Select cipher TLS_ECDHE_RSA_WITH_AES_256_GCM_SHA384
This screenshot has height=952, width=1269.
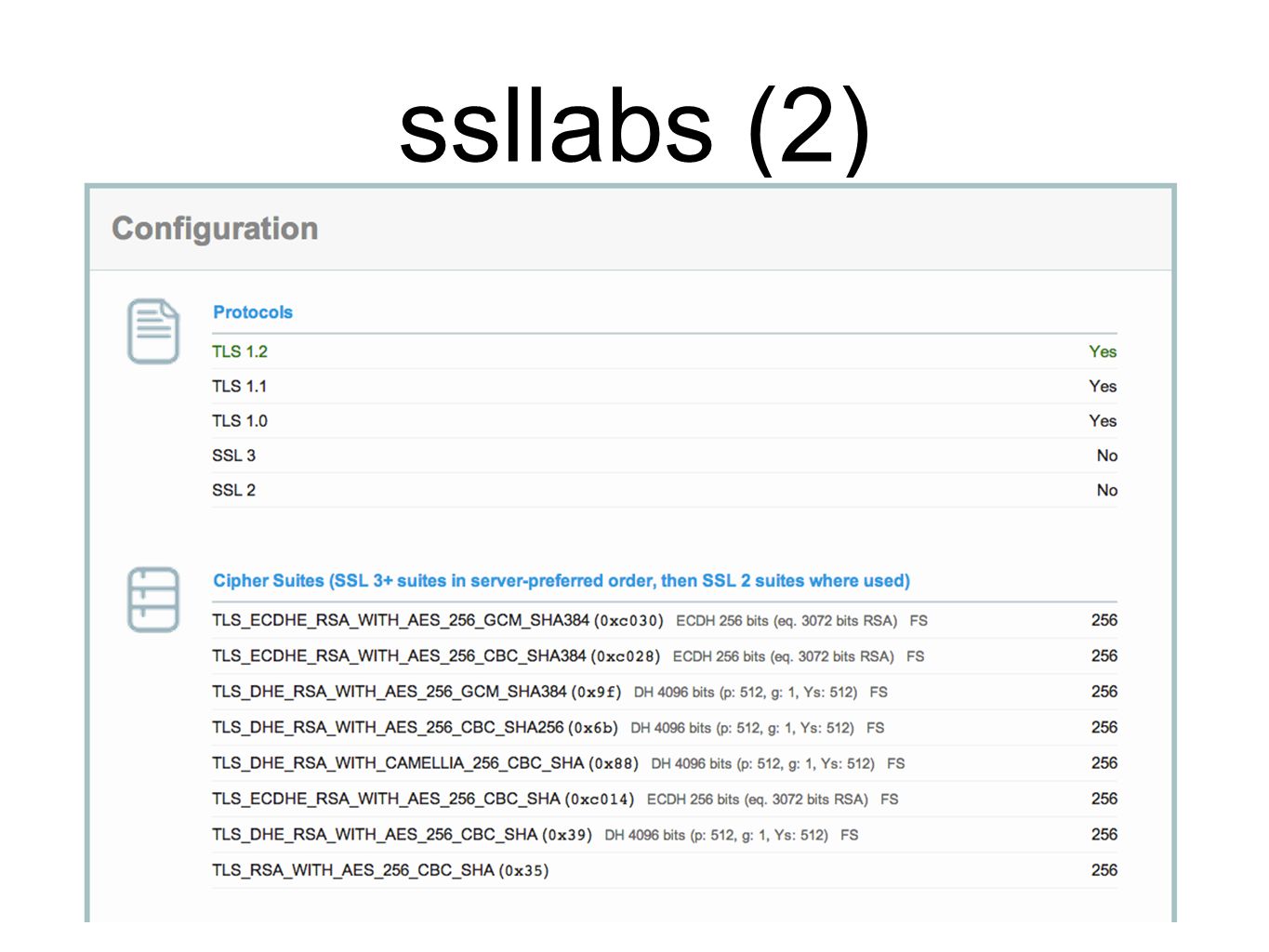tap(665, 620)
